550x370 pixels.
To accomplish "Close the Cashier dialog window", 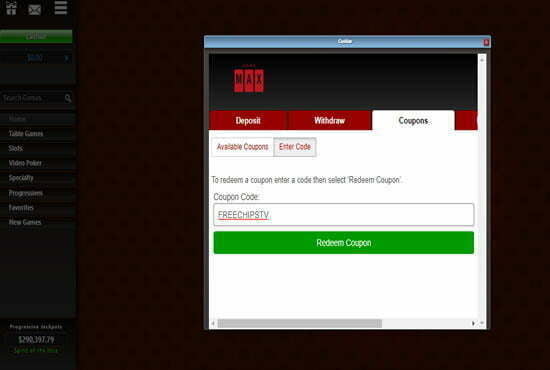I will pyautogui.click(x=486, y=42).
